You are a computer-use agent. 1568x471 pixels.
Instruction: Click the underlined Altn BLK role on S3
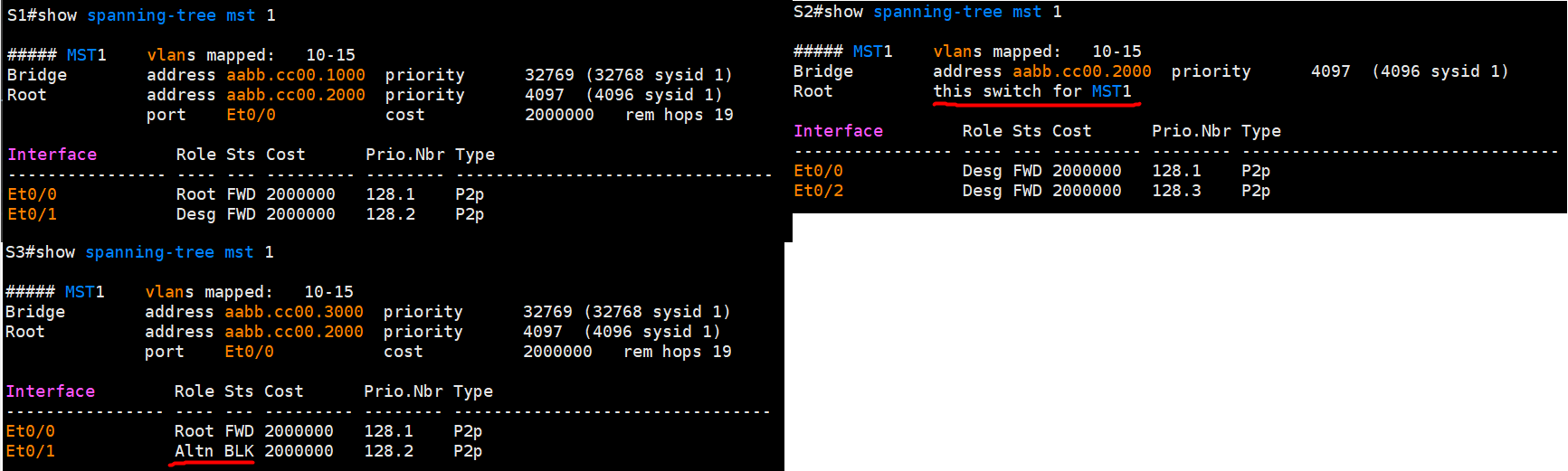[x=214, y=451]
